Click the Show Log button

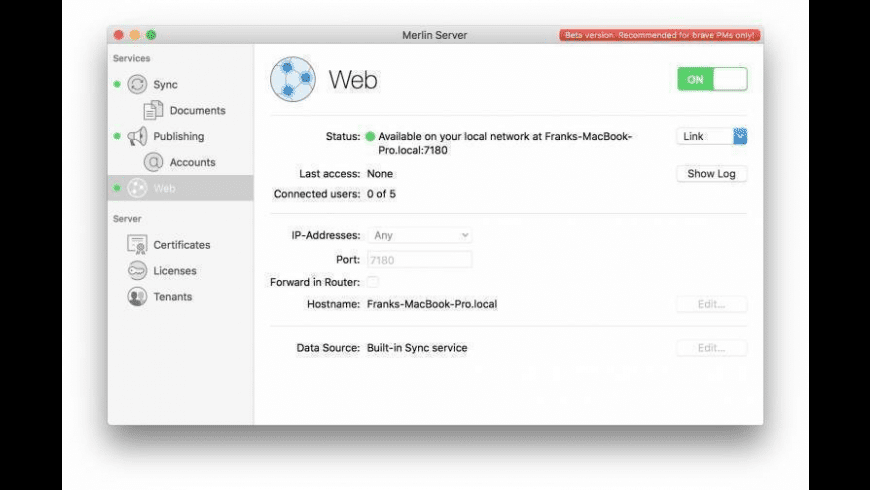[x=711, y=174]
